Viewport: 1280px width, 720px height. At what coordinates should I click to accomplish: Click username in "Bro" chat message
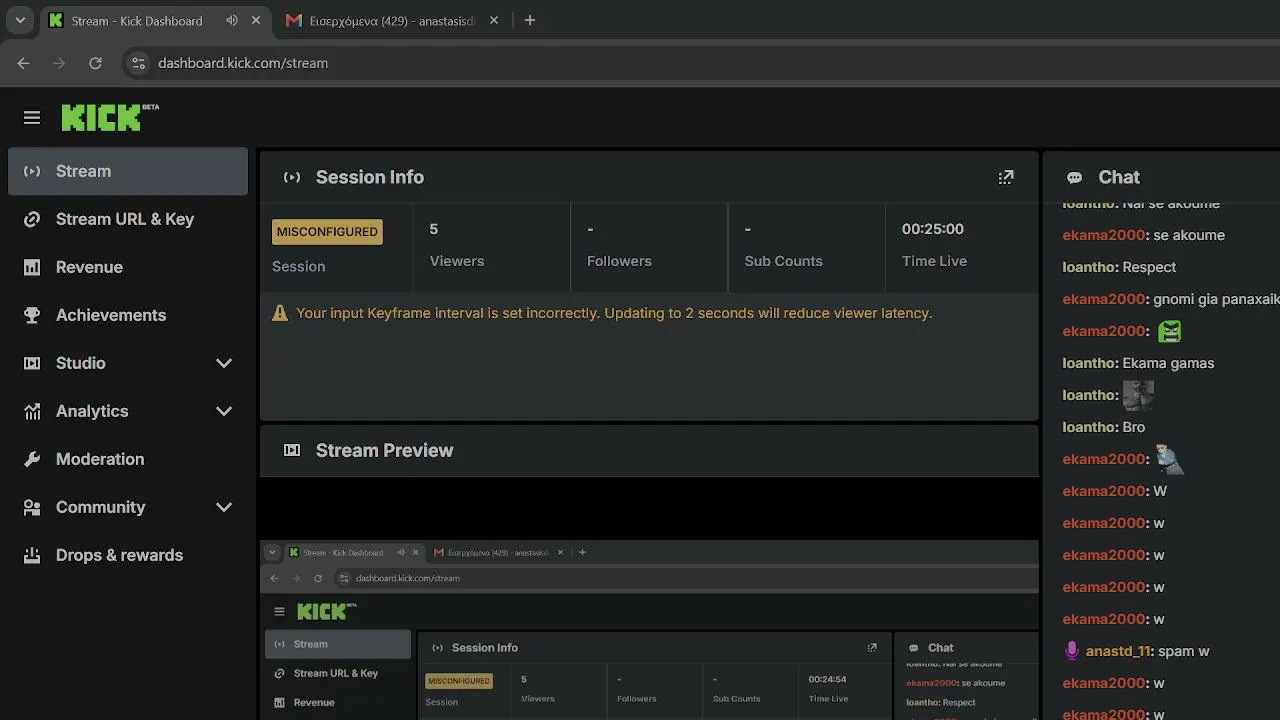[x=1090, y=427]
